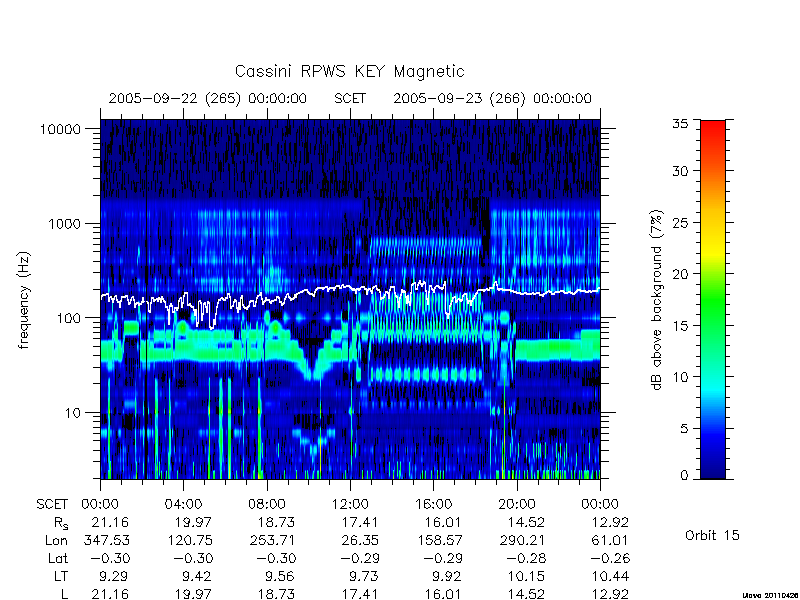
Task: Click the "L" row label at bottom
Action: 65,594
